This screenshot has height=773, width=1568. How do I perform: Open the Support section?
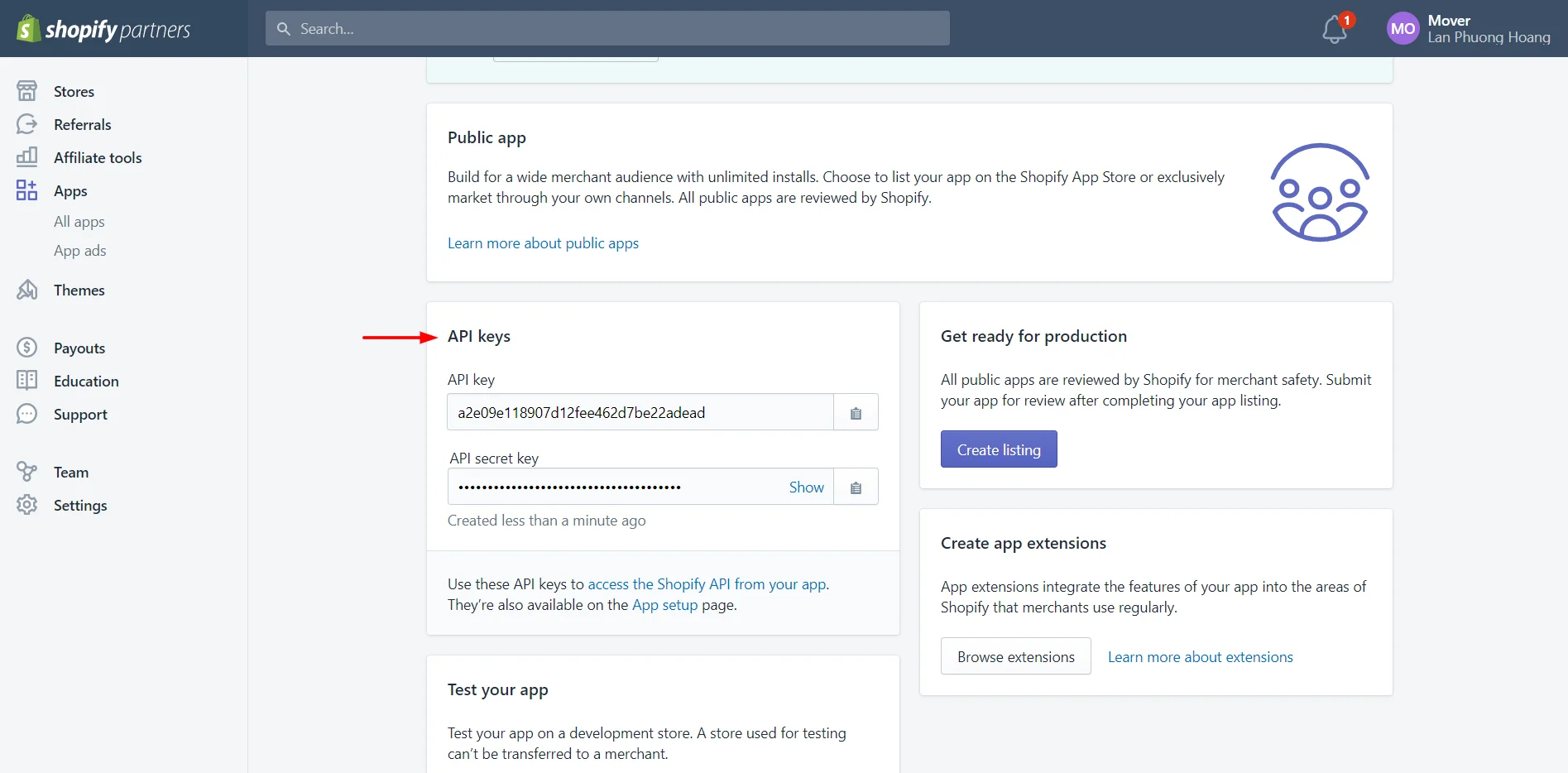(x=80, y=414)
